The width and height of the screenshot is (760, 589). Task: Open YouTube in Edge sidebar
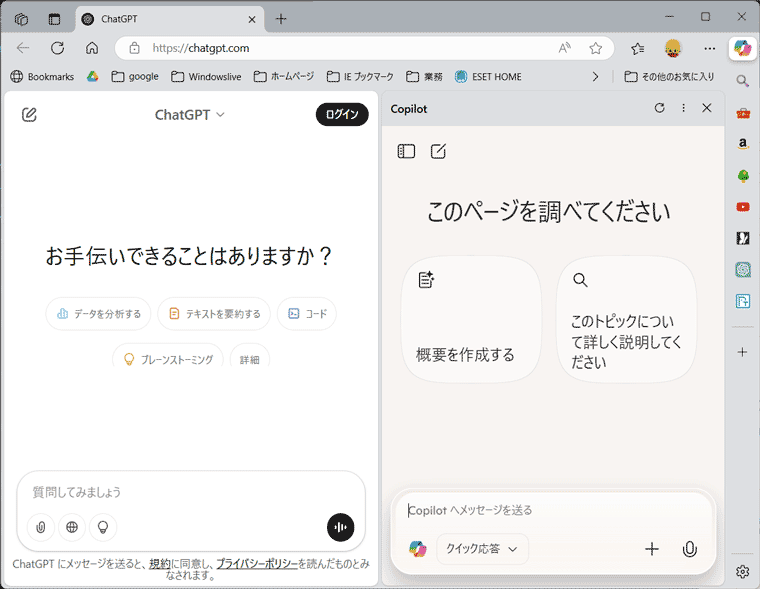click(x=743, y=207)
